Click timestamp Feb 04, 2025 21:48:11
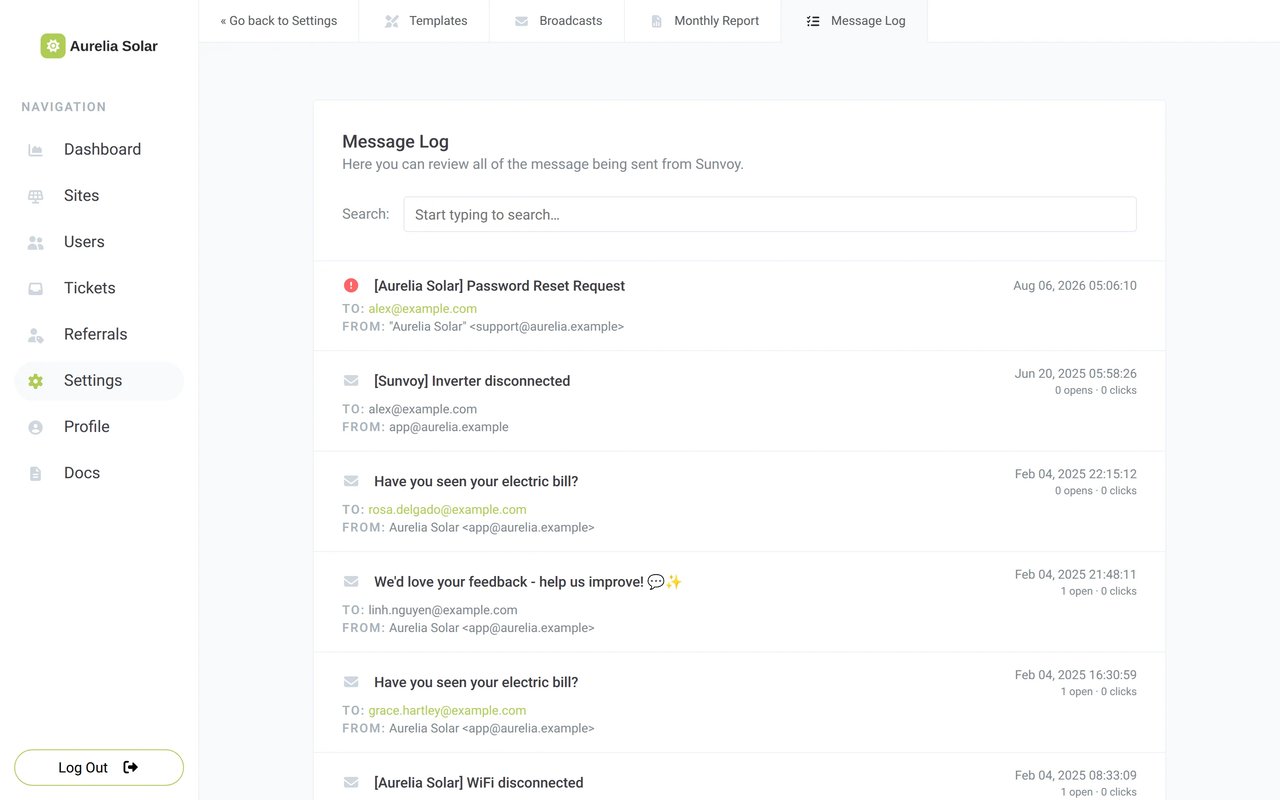 click(1076, 575)
